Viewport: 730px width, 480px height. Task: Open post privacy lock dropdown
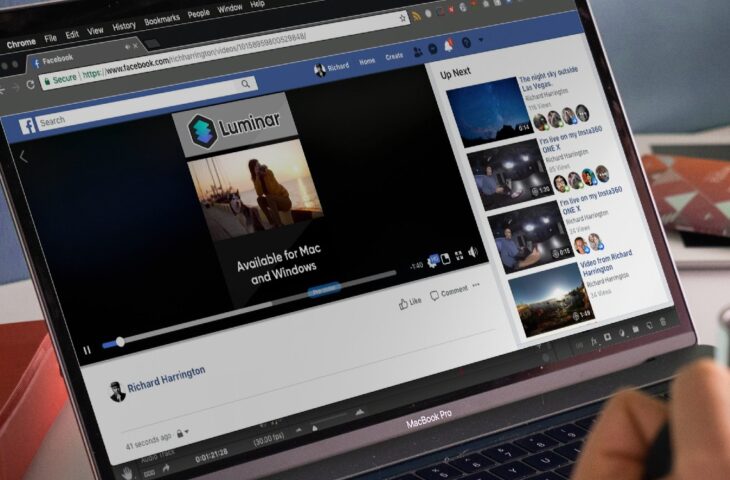pos(182,433)
